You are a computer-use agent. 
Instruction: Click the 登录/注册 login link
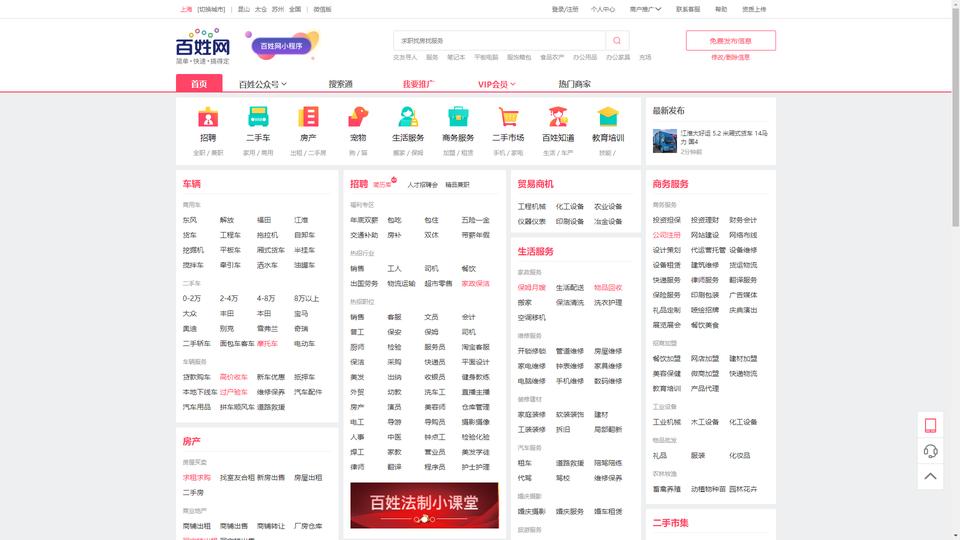[564, 9]
